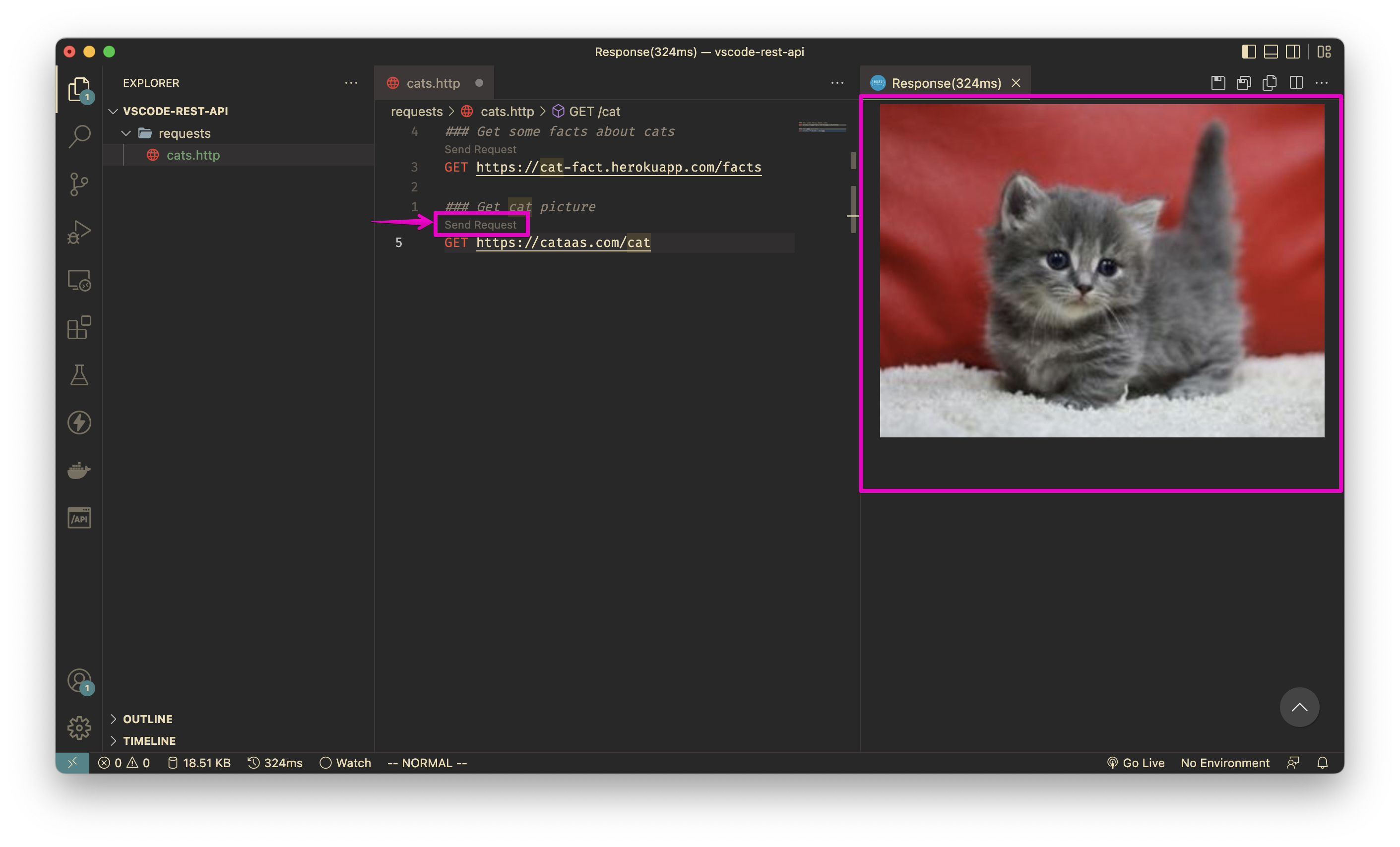The height and width of the screenshot is (847, 1400).
Task: Open the Remote Explorer view
Action: [79, 280]
